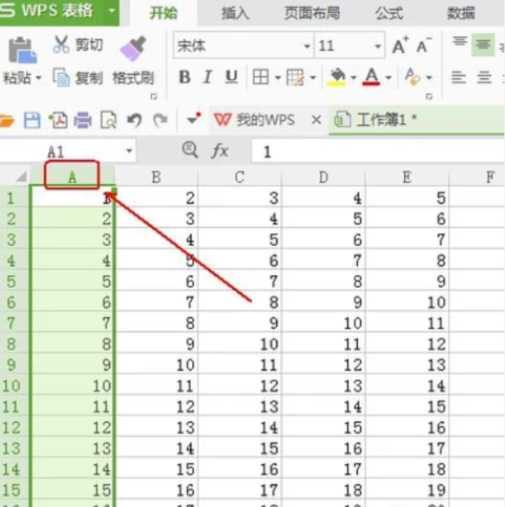Select column B header

[x=156, y=177]
